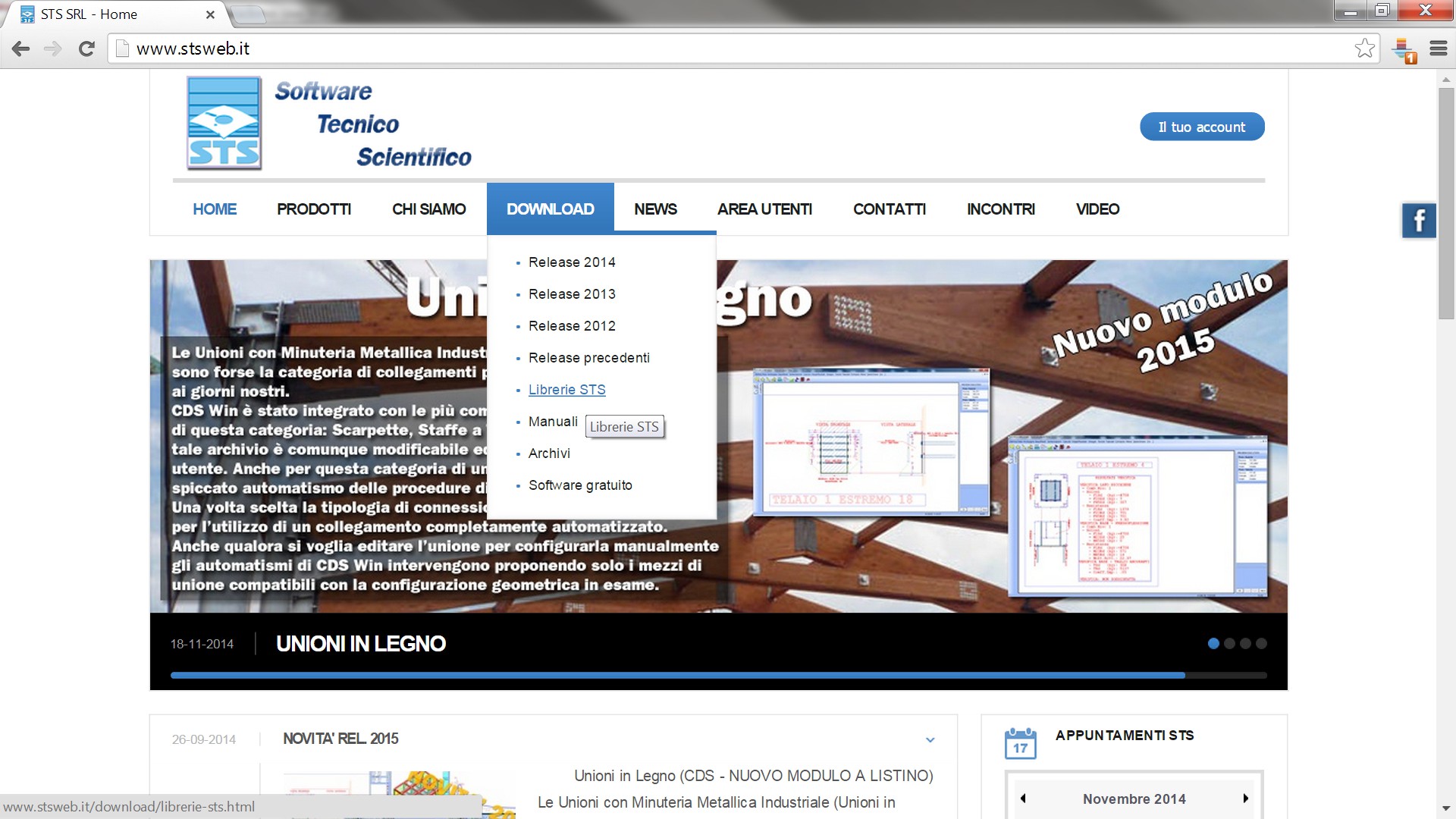
Task: Select Release 2013 from the download menu
Action: point(572,294)
